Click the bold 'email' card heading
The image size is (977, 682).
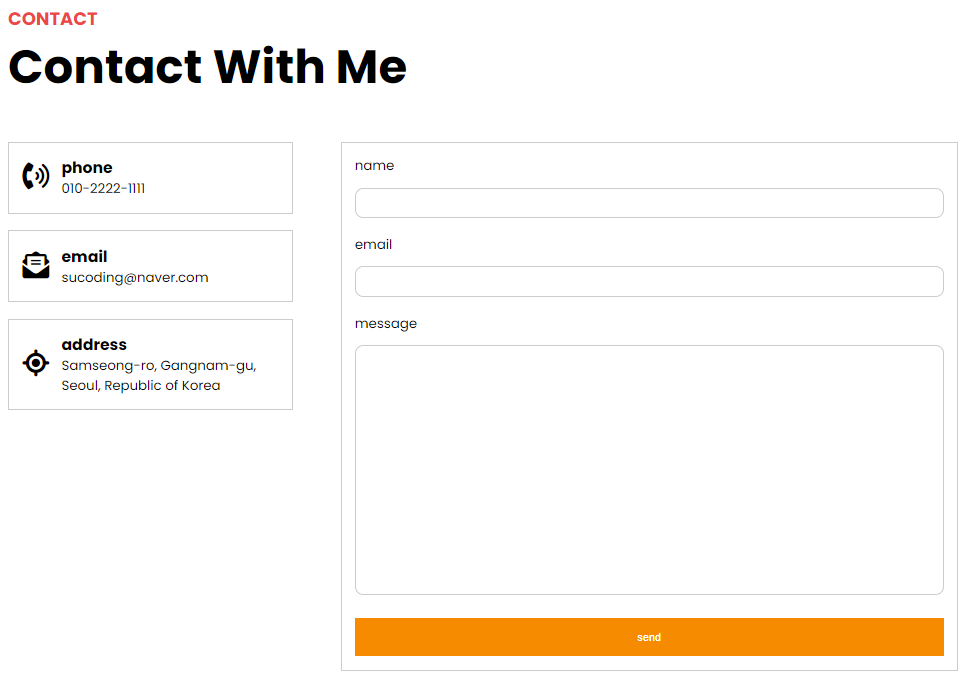(x=84, y=257)
